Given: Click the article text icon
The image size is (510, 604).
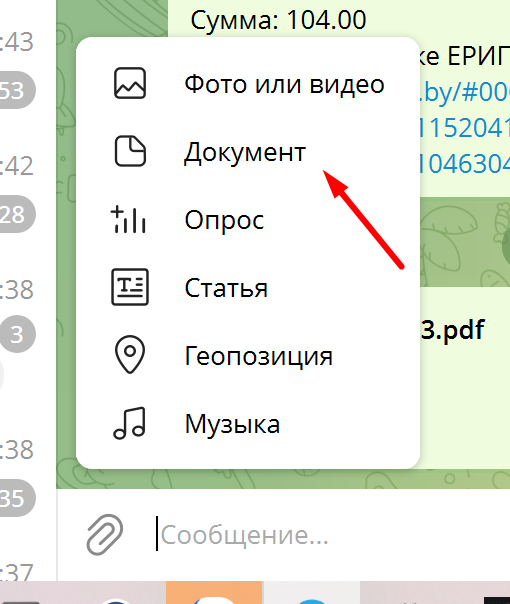Looking at the screenshot, I should (130, 287).
